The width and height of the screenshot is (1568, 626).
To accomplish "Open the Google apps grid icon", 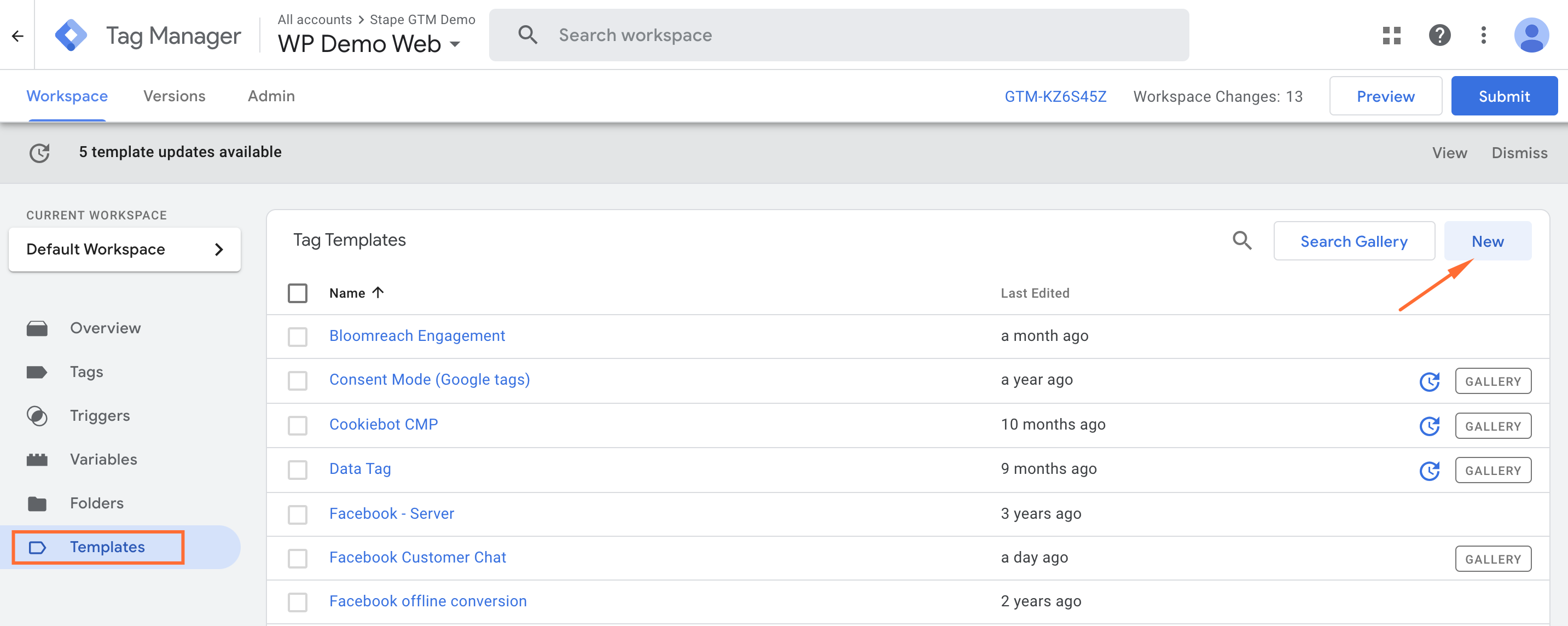I will 1392,34.
